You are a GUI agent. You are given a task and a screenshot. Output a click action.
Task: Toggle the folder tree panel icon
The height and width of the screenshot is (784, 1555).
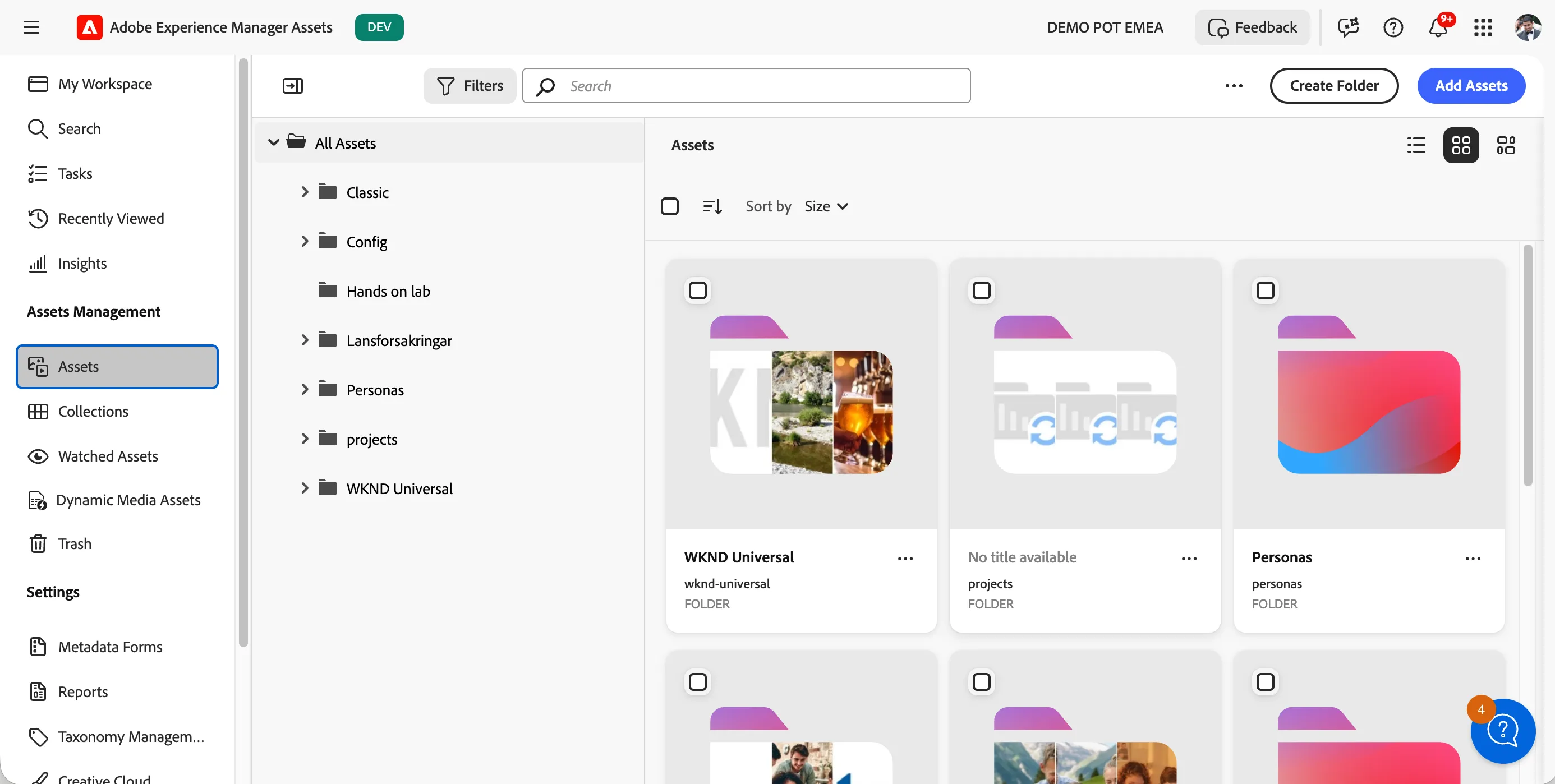pos(293,86)
